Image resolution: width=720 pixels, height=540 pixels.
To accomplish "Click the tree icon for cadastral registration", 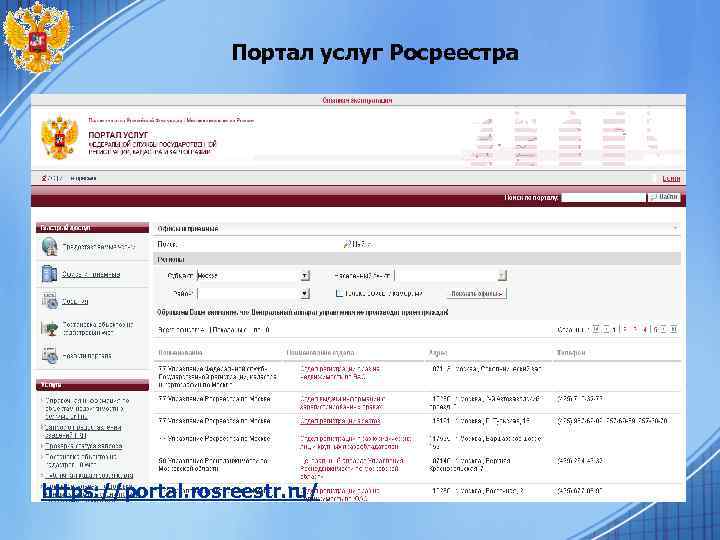I will point(49,328).
